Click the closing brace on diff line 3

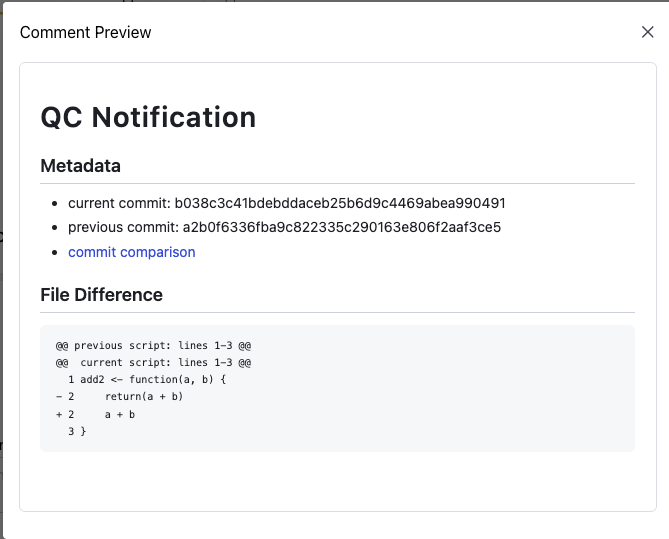84,431
